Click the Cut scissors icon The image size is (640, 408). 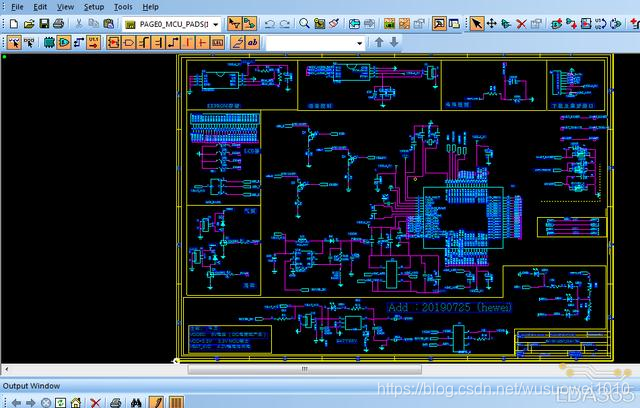tap(78, 24)
